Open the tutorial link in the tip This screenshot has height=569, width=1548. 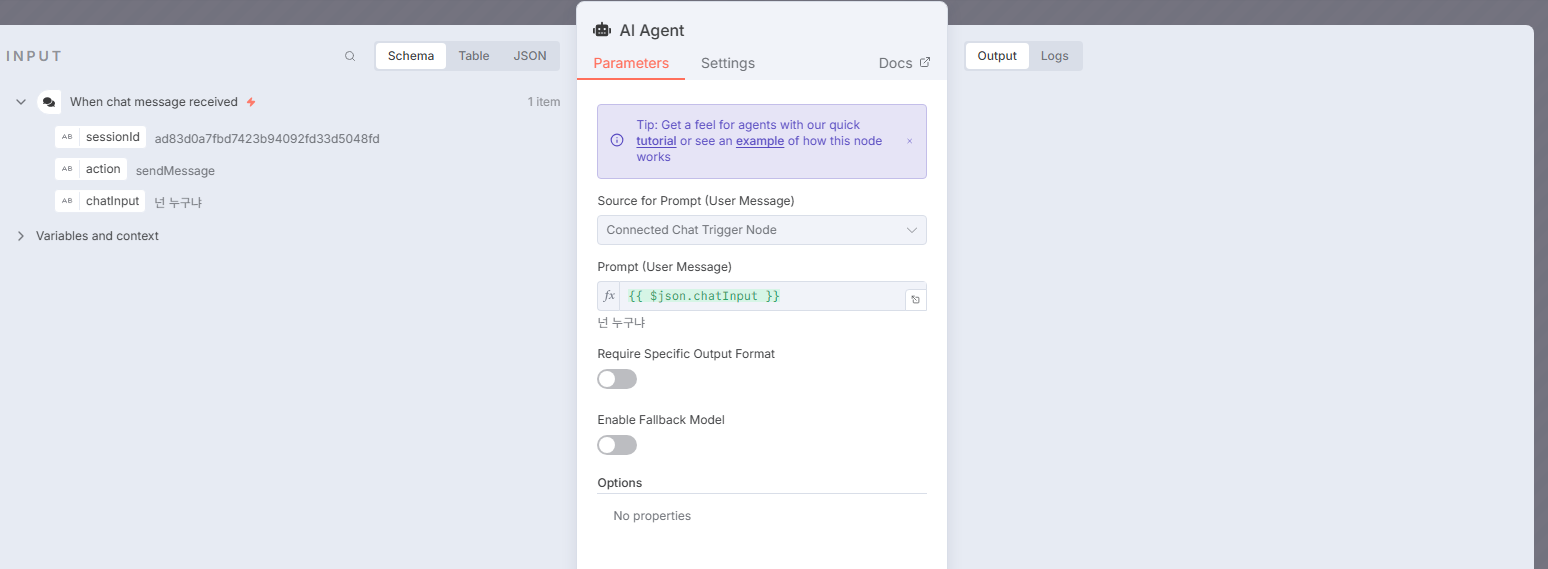click(x=656, y=141)
